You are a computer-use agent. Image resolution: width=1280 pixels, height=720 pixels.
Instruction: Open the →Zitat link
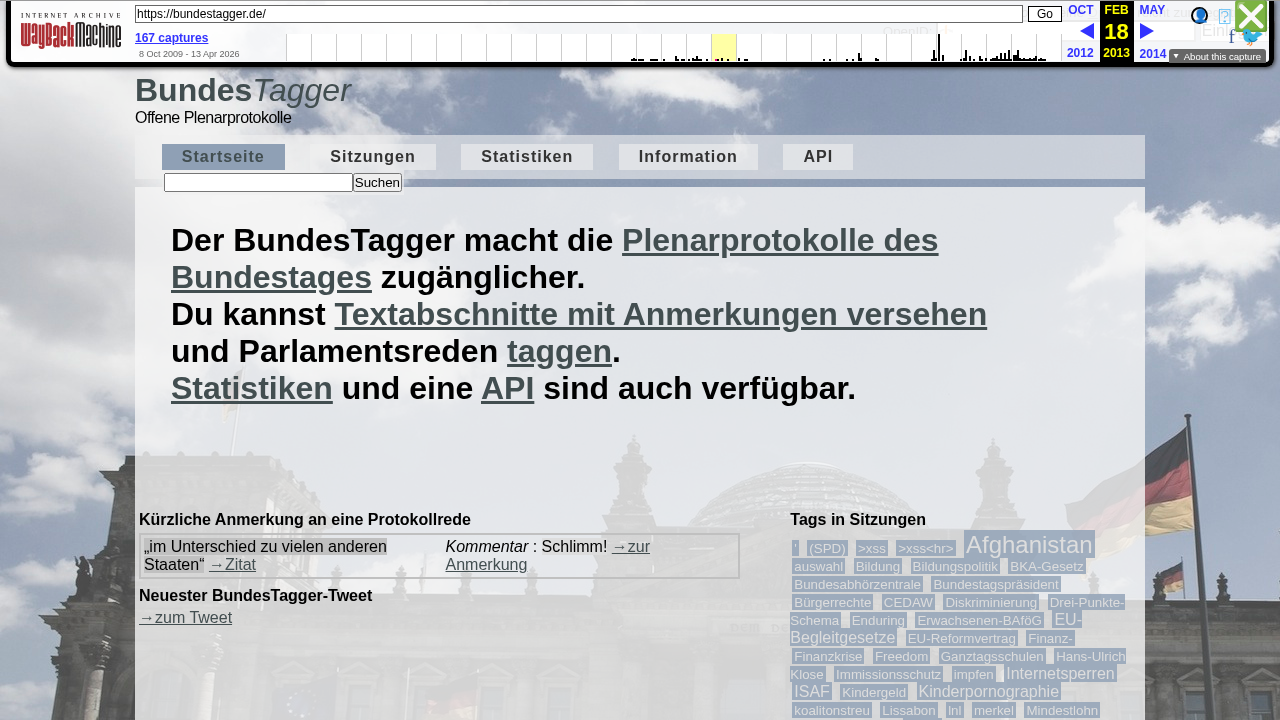232,564
